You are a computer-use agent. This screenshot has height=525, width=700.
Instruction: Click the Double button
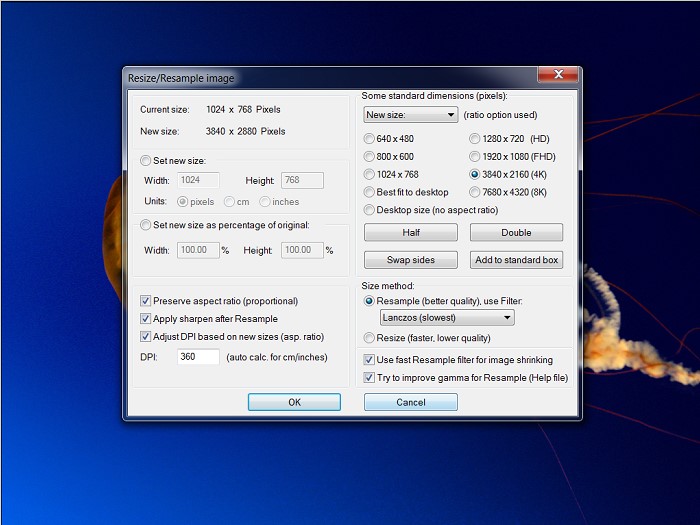[x=517, y=233]
